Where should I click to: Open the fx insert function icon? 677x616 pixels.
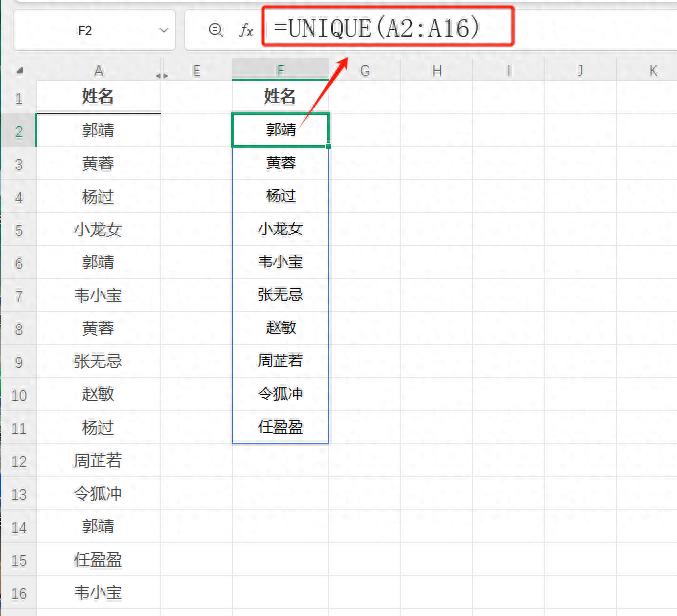246,31
